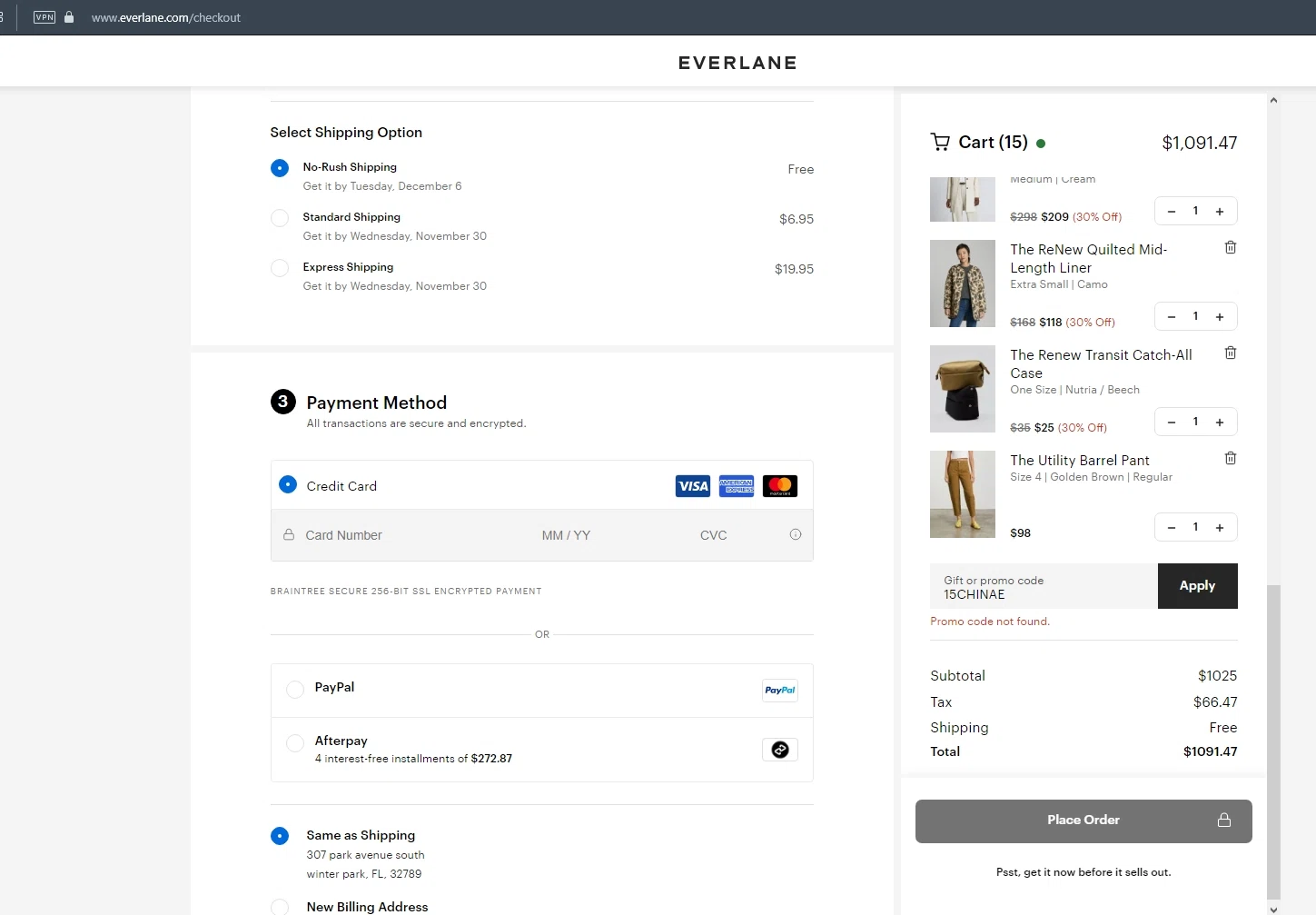Open The ReNew Quilted Mid-Length Liner title
Image resolution: width=1316 pixels, height=915 pixels.
[1088, 258]
